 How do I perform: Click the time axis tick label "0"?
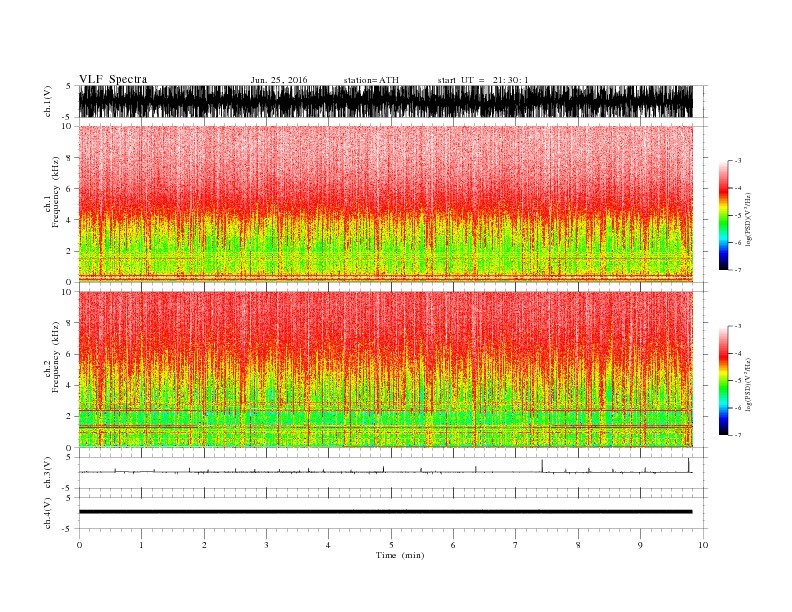79,545
